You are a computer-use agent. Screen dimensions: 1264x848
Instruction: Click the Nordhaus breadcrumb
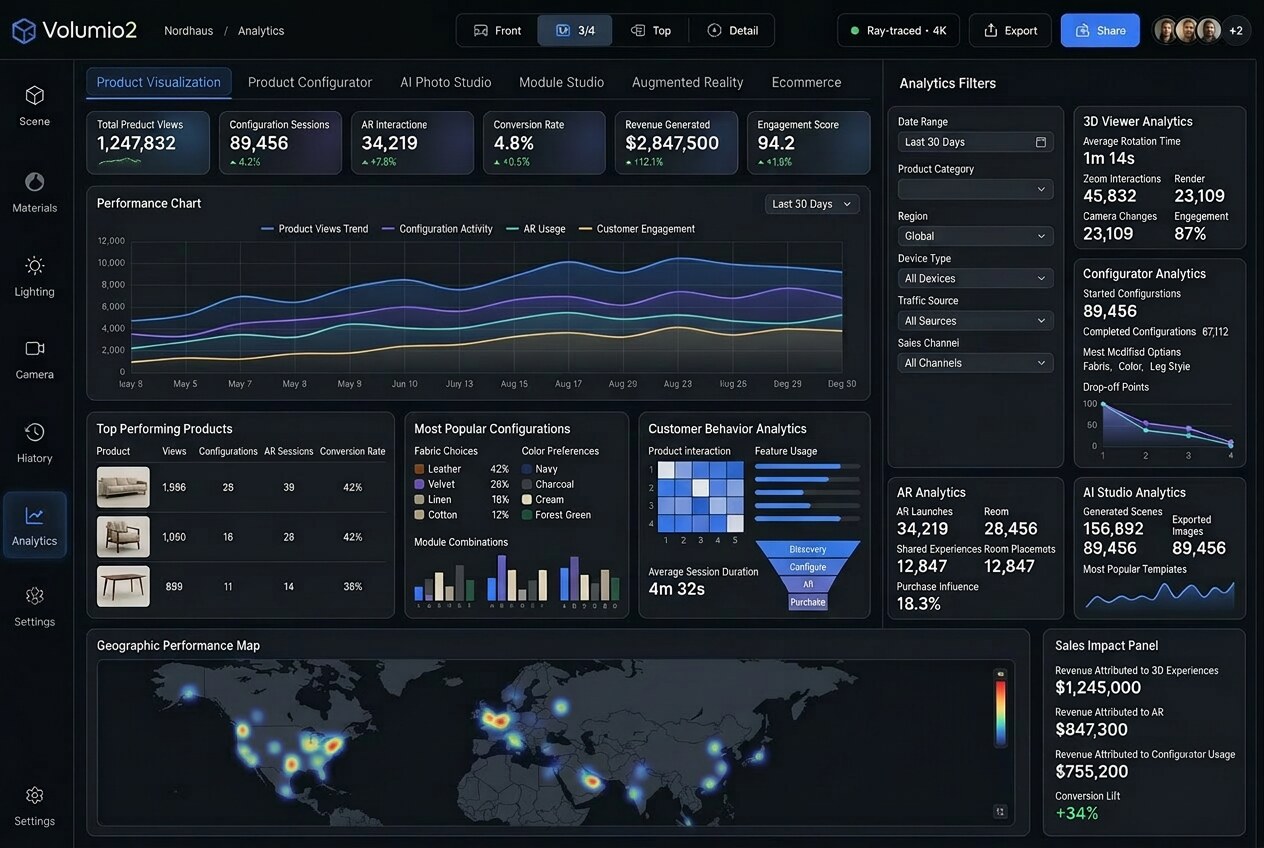tap(189, 31)
